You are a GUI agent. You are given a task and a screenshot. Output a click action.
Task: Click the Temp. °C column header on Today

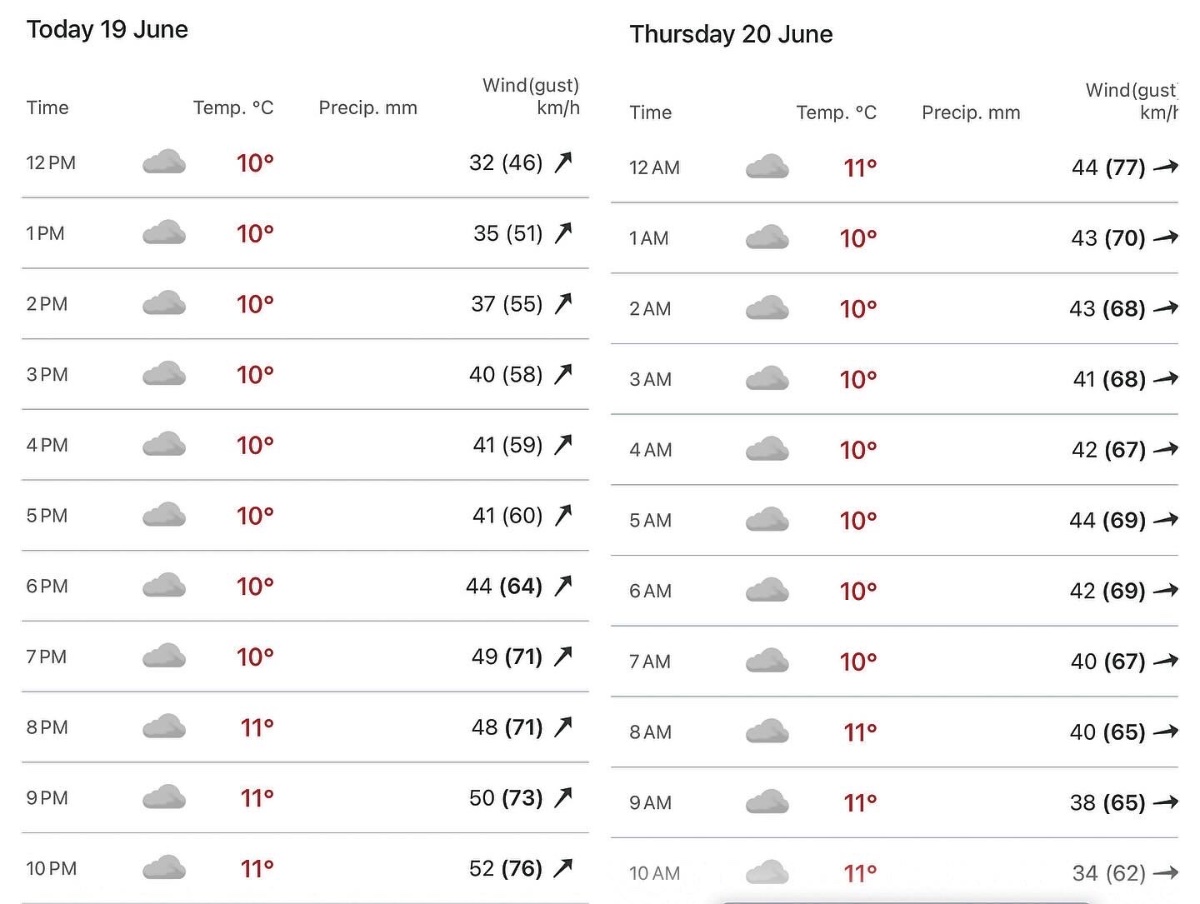pos(233,108)
